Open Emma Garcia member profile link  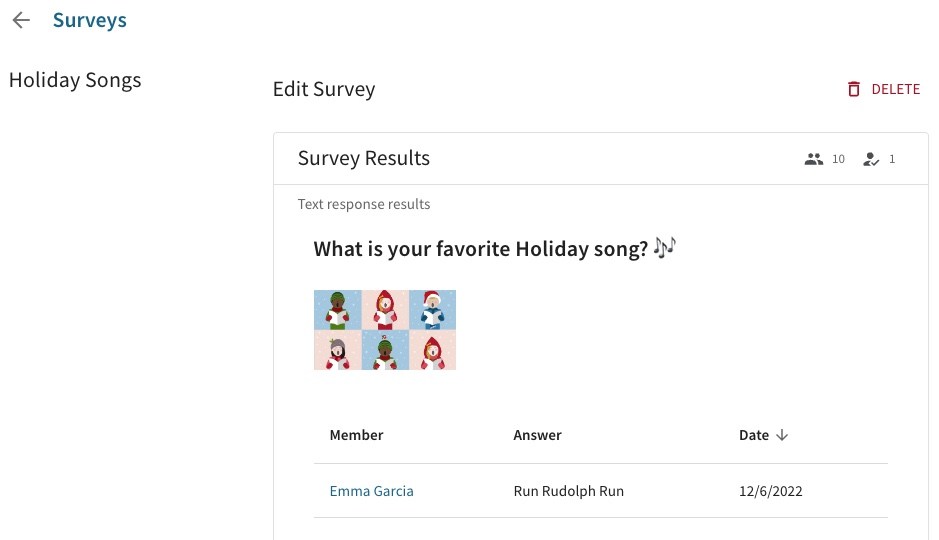(x=371, y=491)
